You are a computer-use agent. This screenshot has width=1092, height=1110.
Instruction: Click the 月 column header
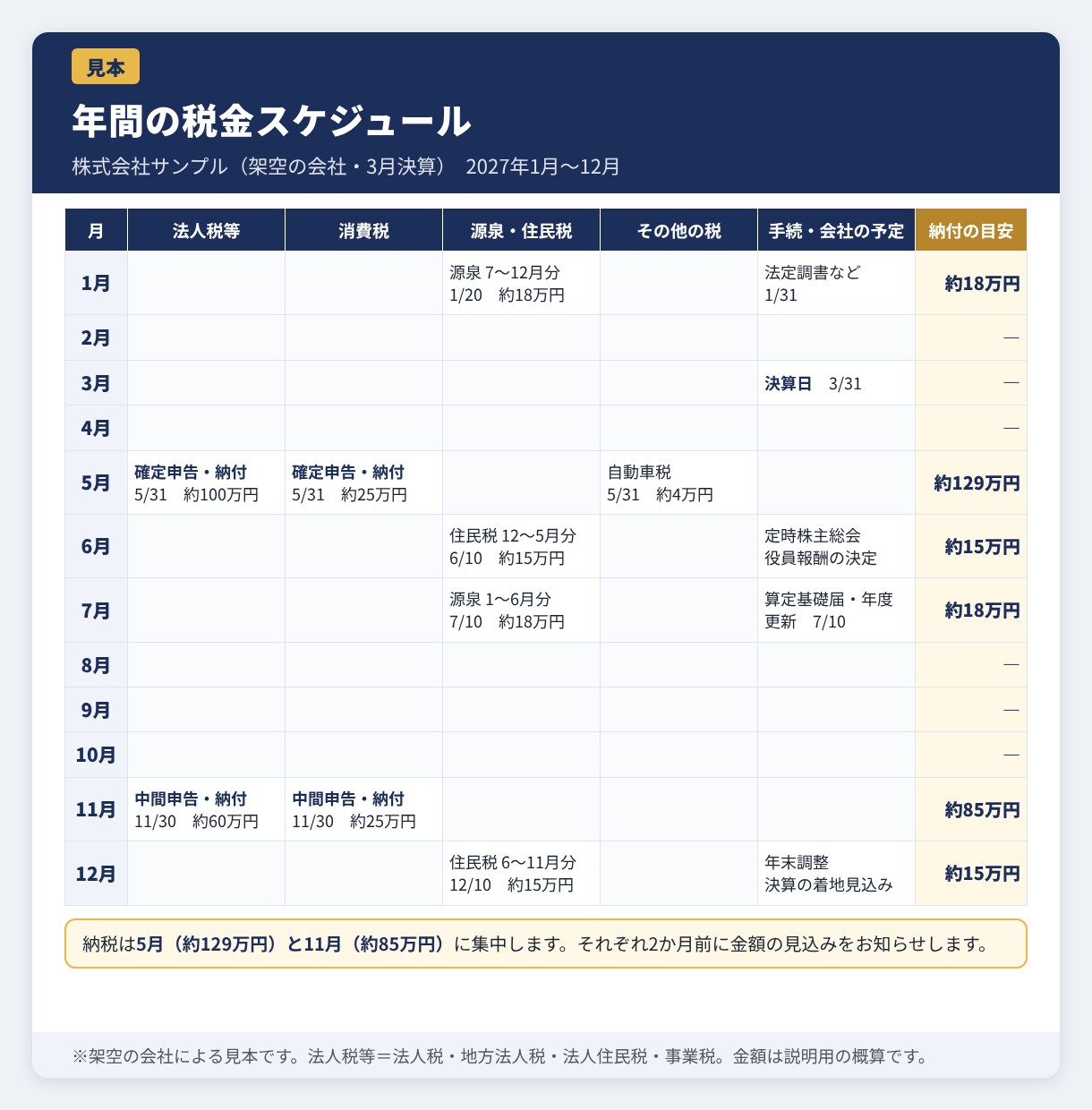pos(96,230)
